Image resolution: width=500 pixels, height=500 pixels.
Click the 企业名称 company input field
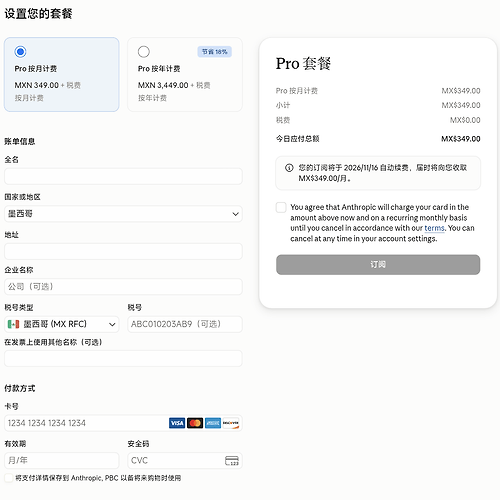(x=123, y=287)
